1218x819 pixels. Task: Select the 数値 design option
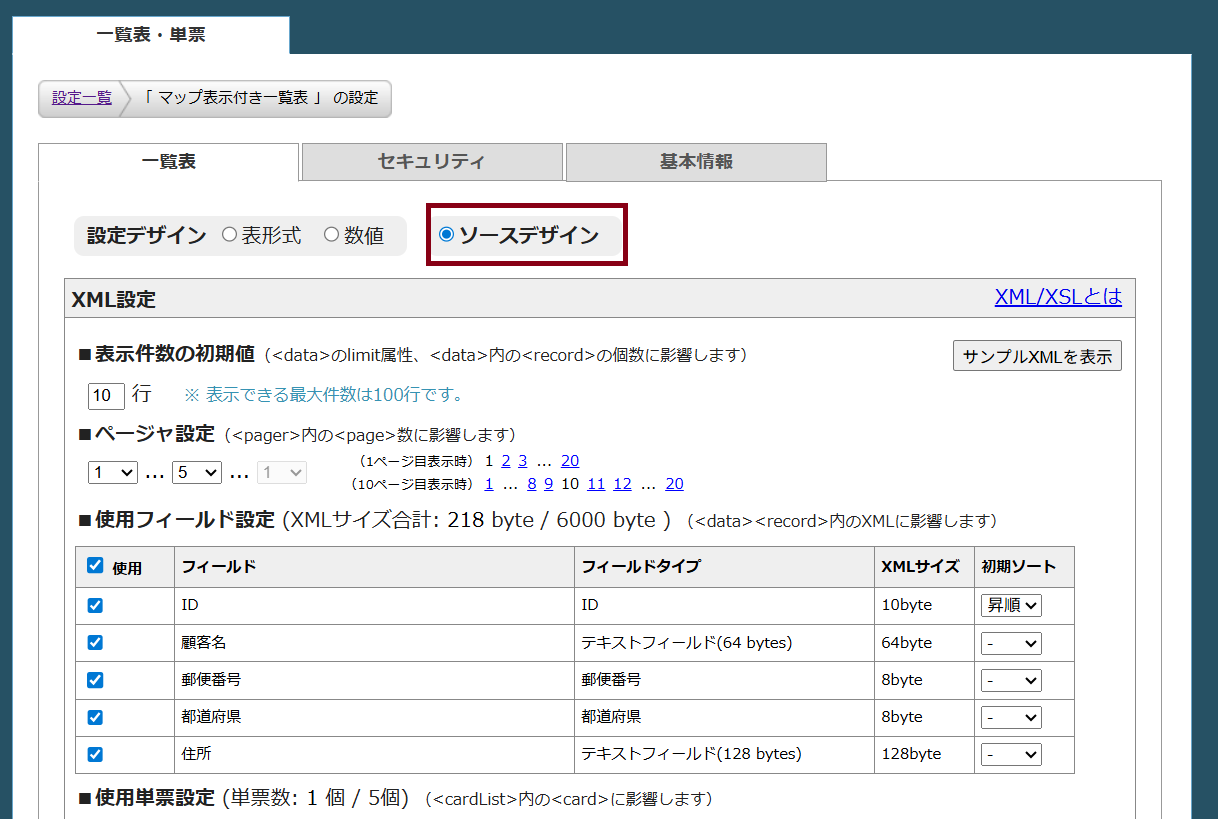tap(332, 235)
